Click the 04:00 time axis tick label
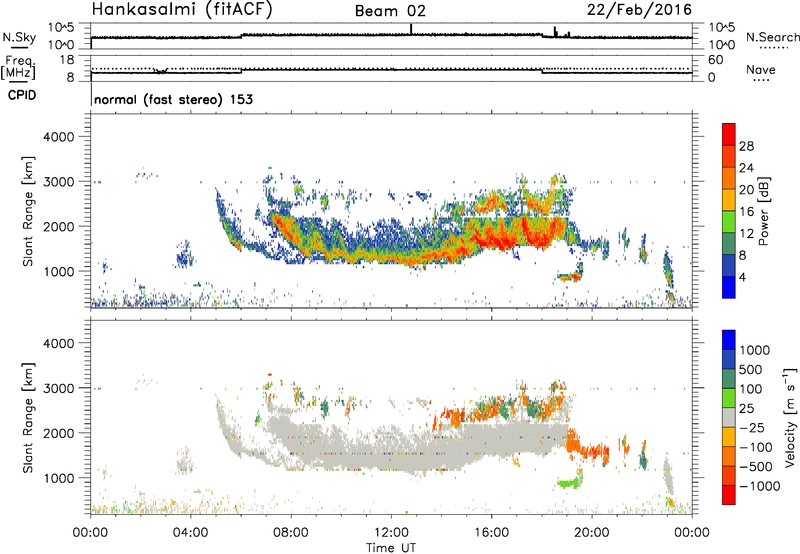This screenshot has width=800, height=554. 190,533
